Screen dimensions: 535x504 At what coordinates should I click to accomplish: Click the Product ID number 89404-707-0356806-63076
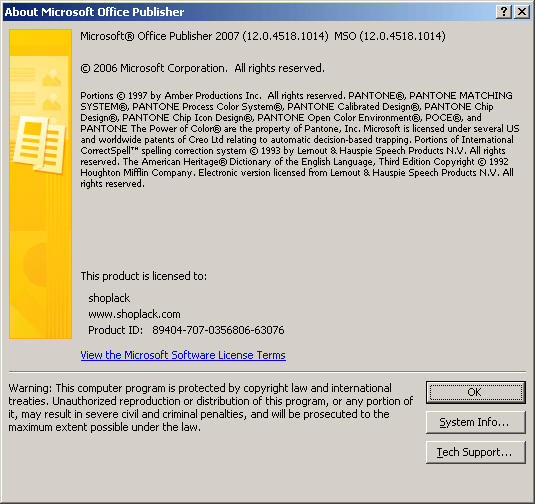pos(218,330)
